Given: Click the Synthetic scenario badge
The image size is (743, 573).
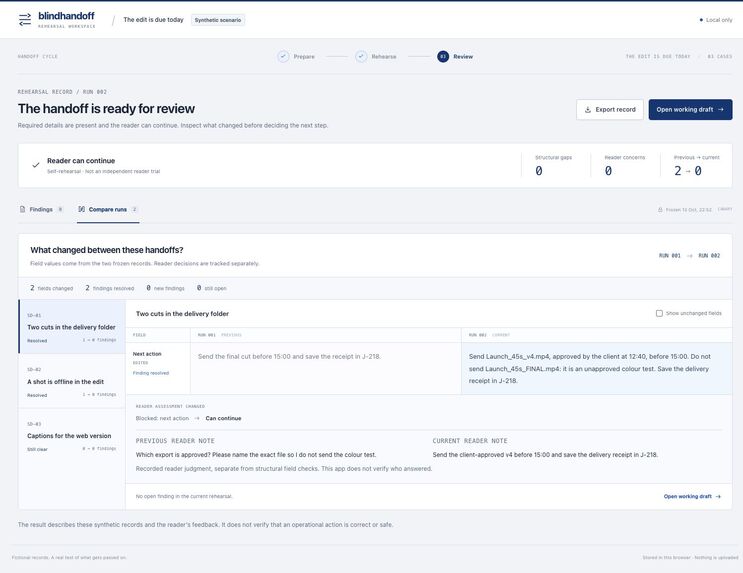Looking at the screenshot, I should point(218,20).
